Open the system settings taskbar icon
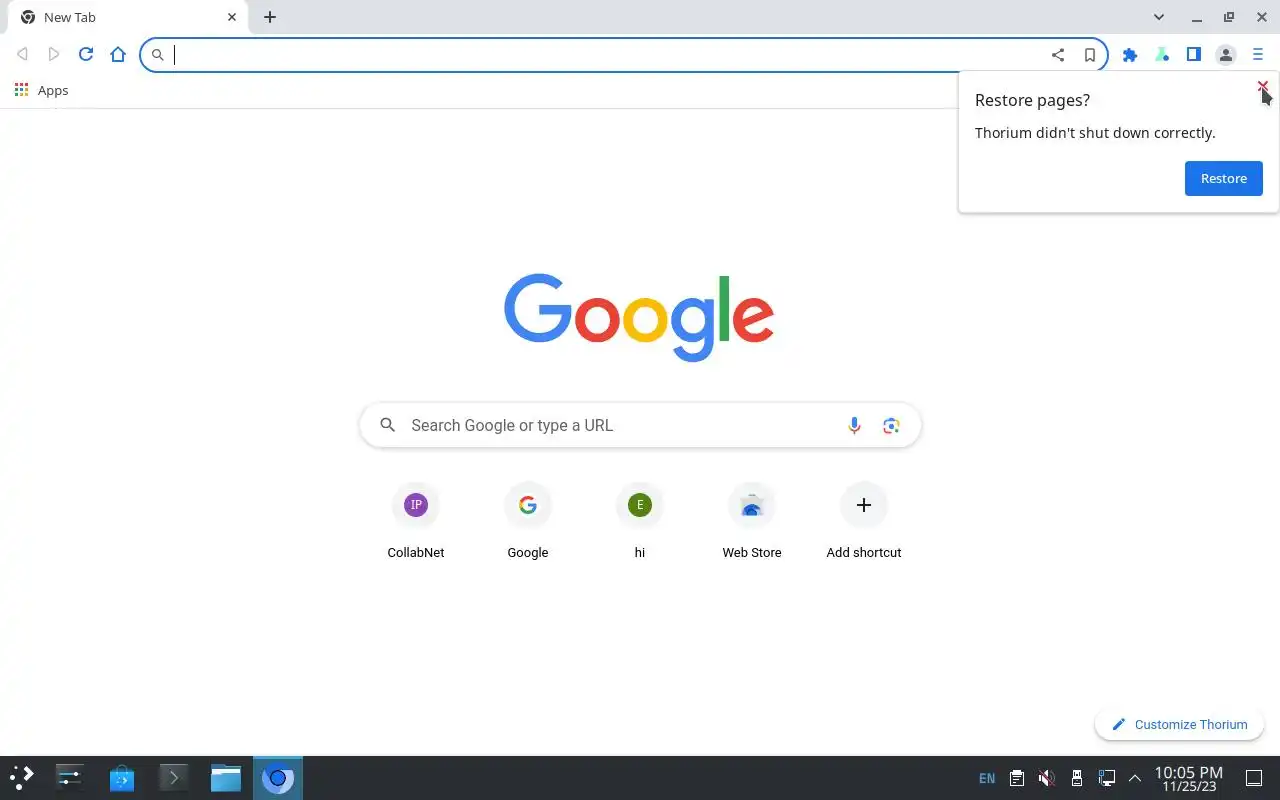1280x800 pixels. tap(70, 778)
